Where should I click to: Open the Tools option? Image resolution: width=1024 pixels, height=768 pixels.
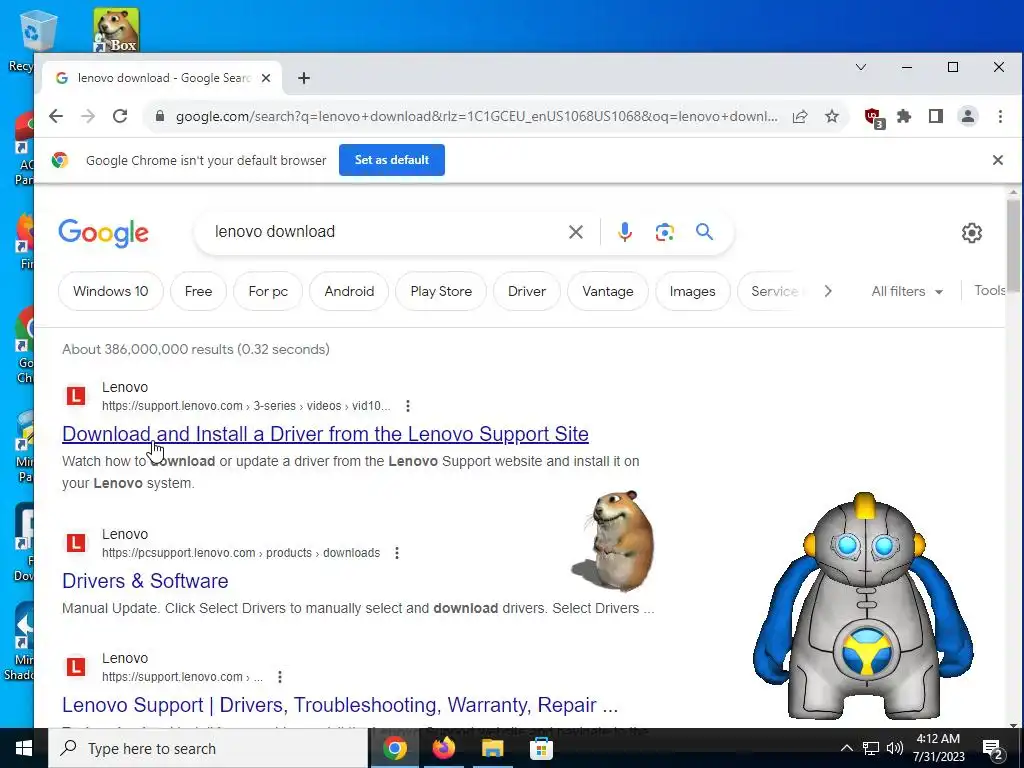[x=989, y=291]
